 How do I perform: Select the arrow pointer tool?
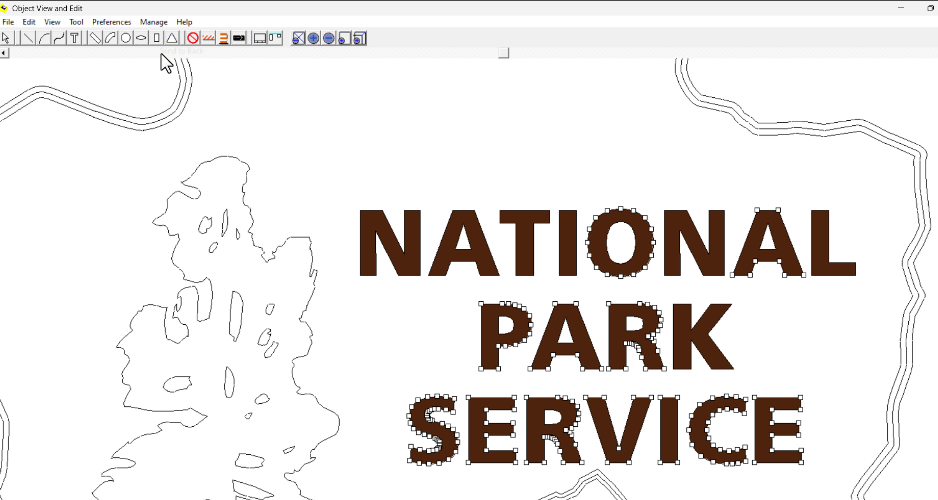pyautogui.click(x=7, y=38)
